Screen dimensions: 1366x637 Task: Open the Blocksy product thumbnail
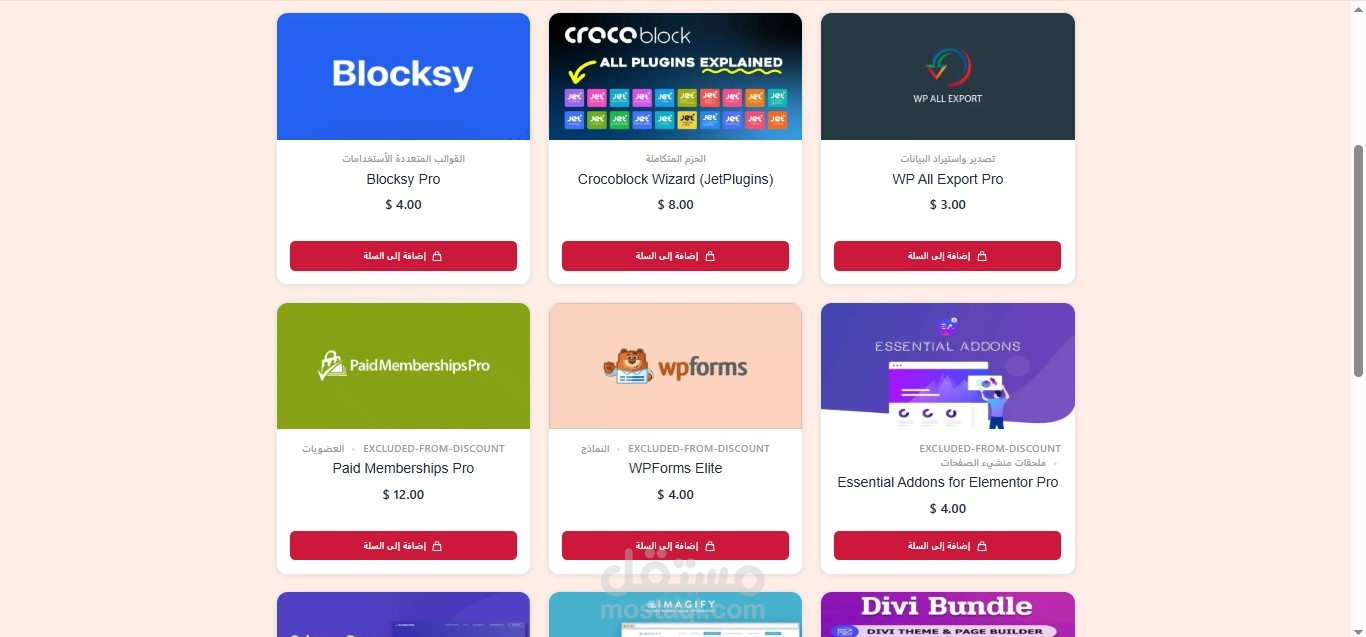403,76
